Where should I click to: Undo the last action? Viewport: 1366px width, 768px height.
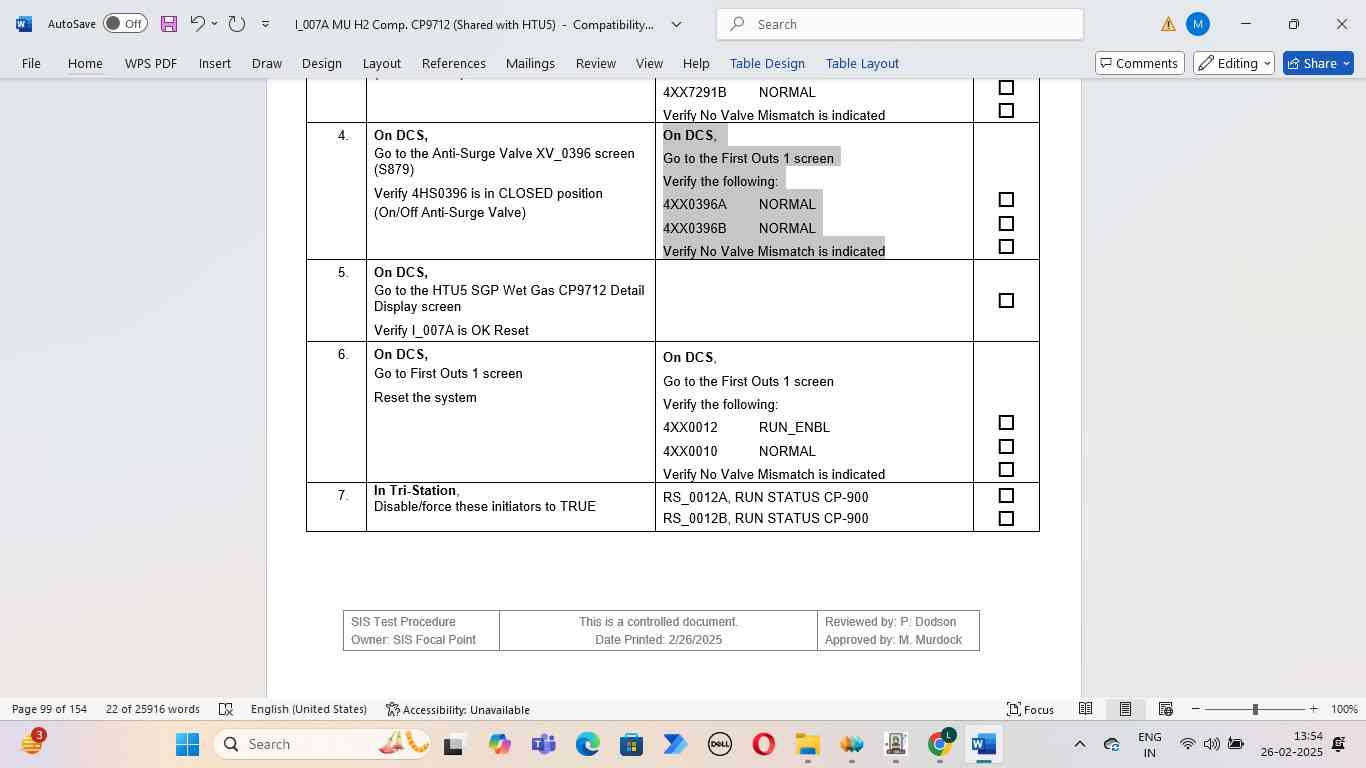tap(197, 23)
